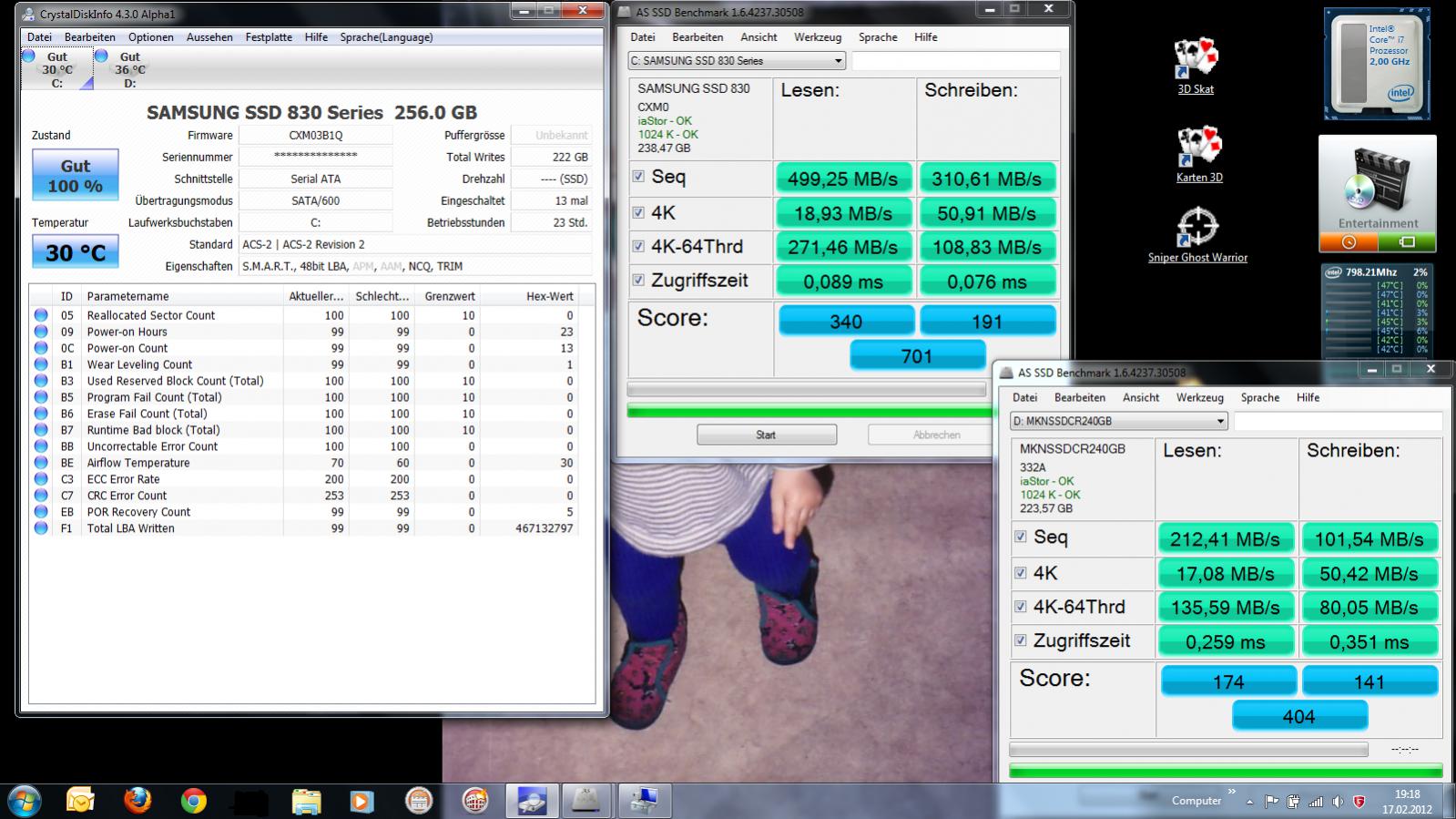Click the green battery button on Entertainment gadget
Viewport: 1456px width, 819px height.
click(1407, 242)
